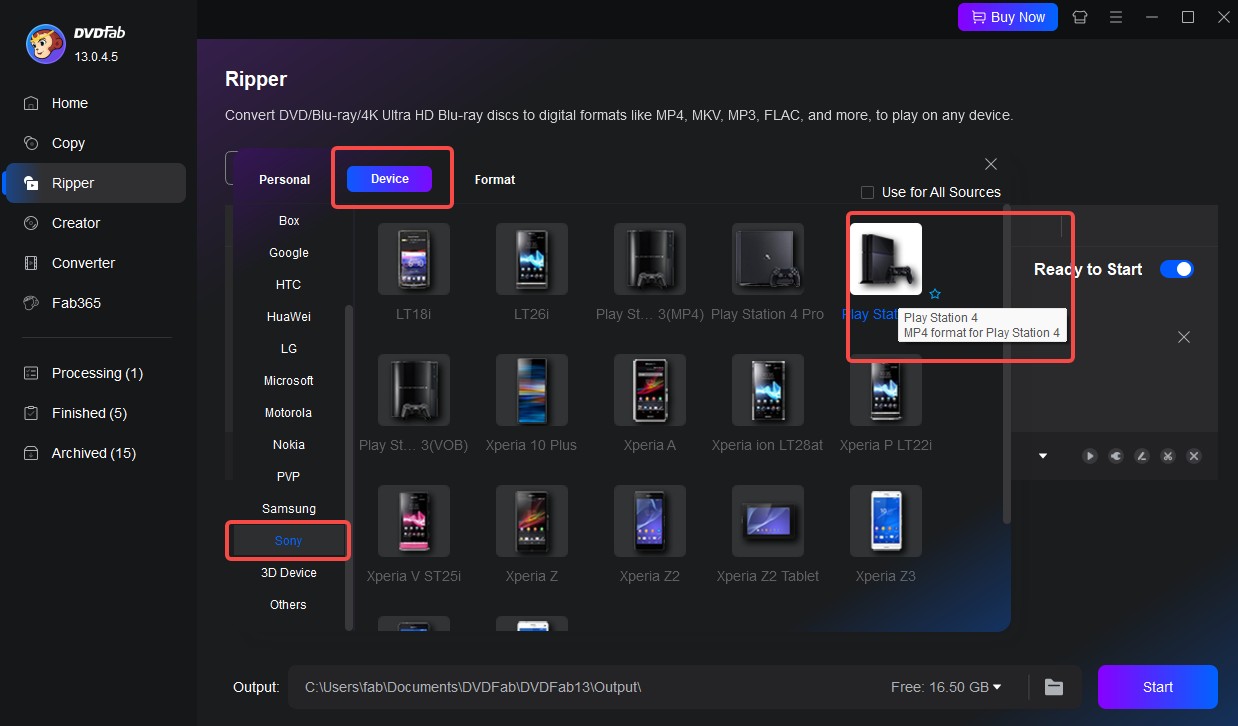The image size is (1238, 726).
Task: Choose the Xperia A profile
Action: [x=650, y=390]
